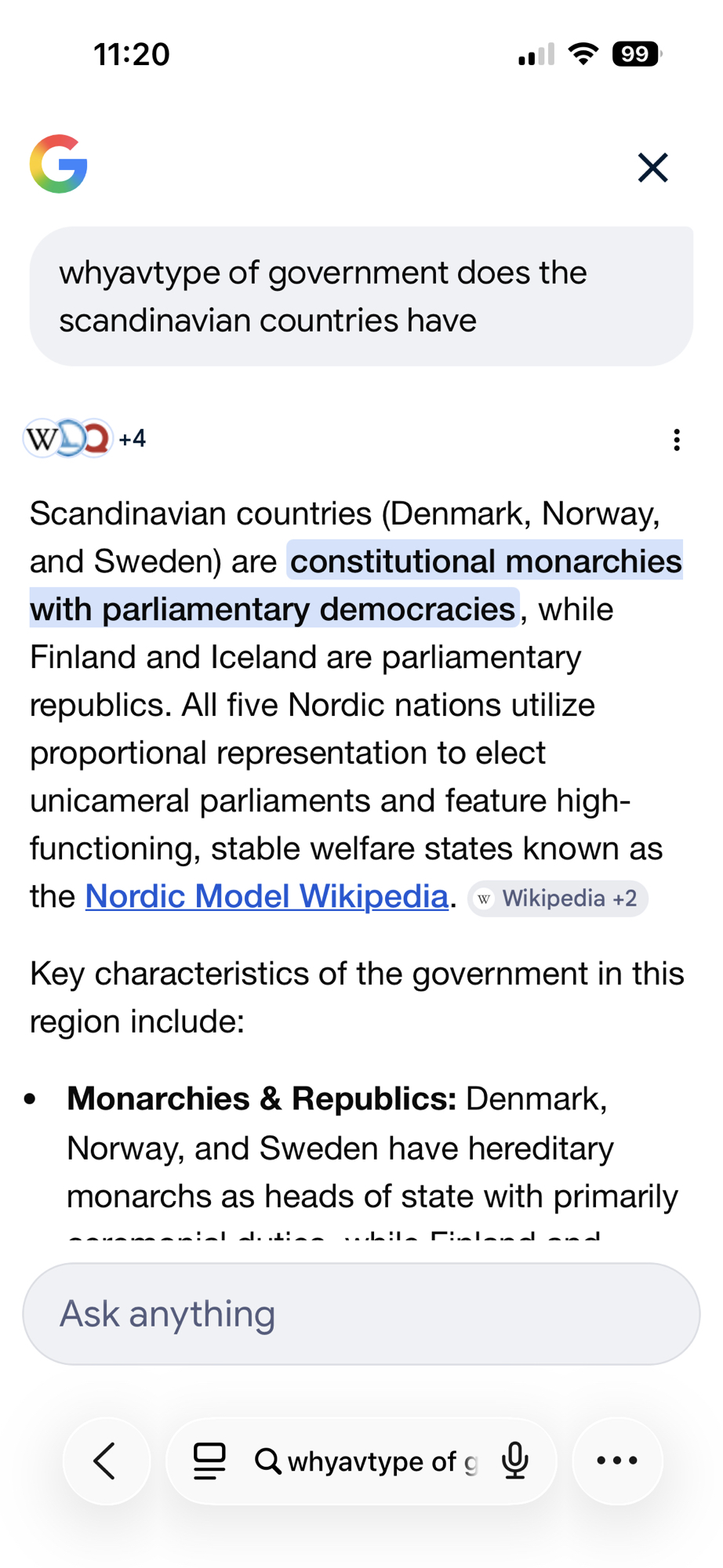Tap the search query bubble
The width and height of the screenshot is (723, 1568).
[361, 296]
